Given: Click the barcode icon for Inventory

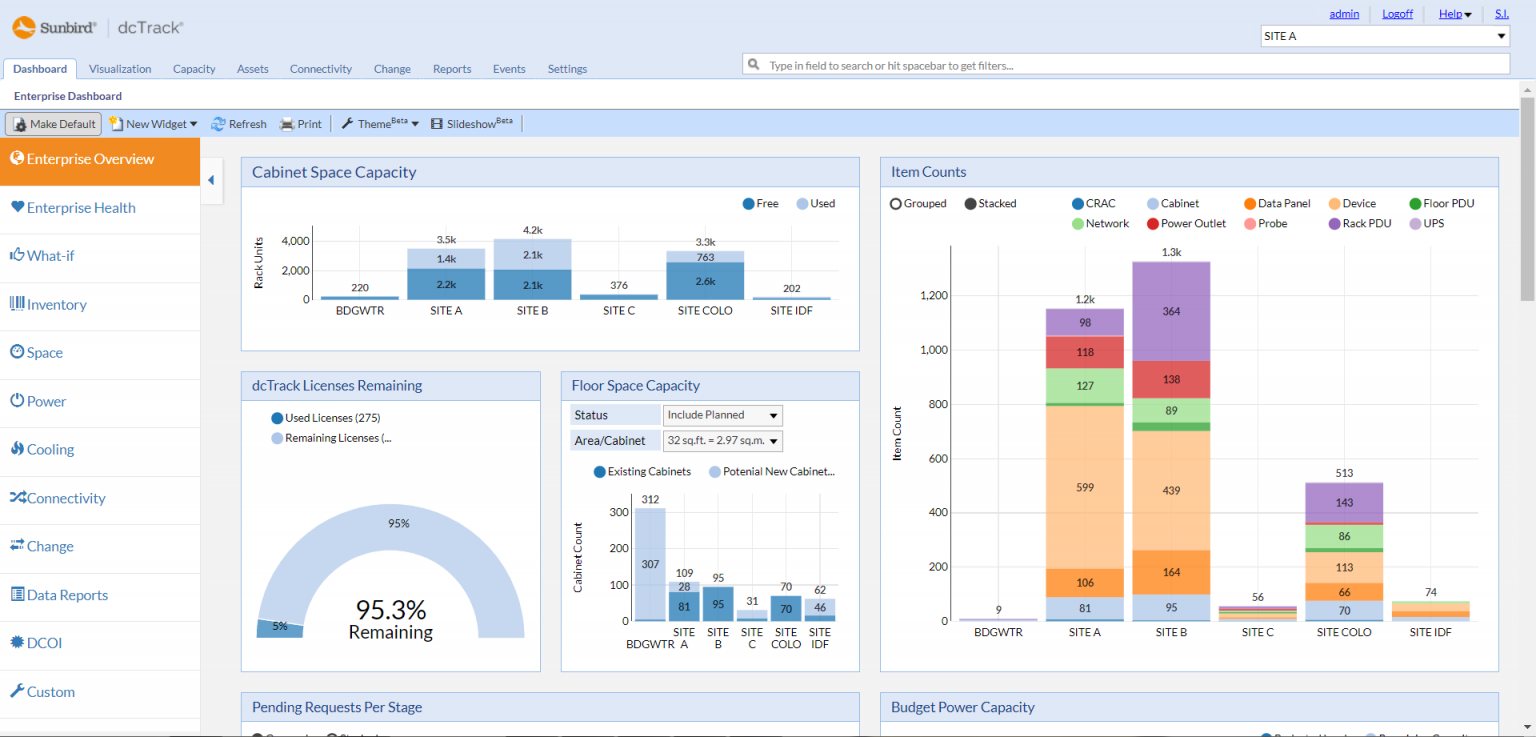Looking at the screenshot, I should point(17,304).
